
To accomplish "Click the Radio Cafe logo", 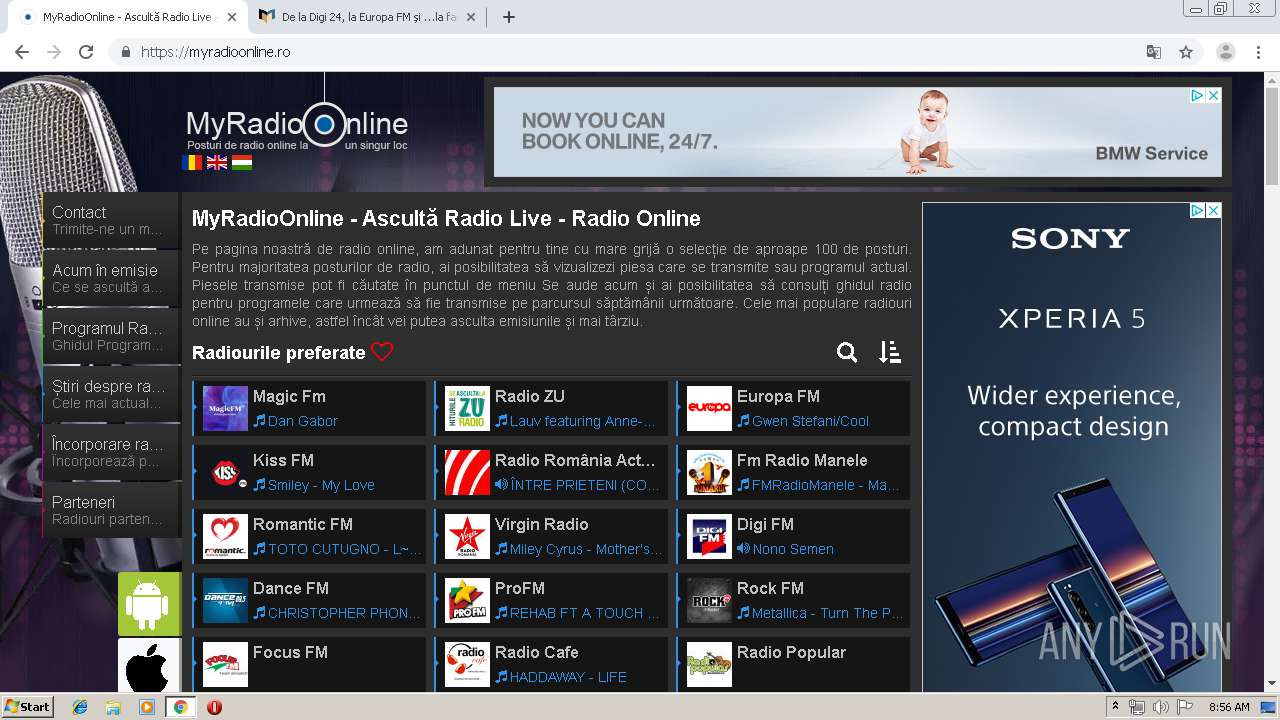I will pyautogui.click(x=467, y=665).
